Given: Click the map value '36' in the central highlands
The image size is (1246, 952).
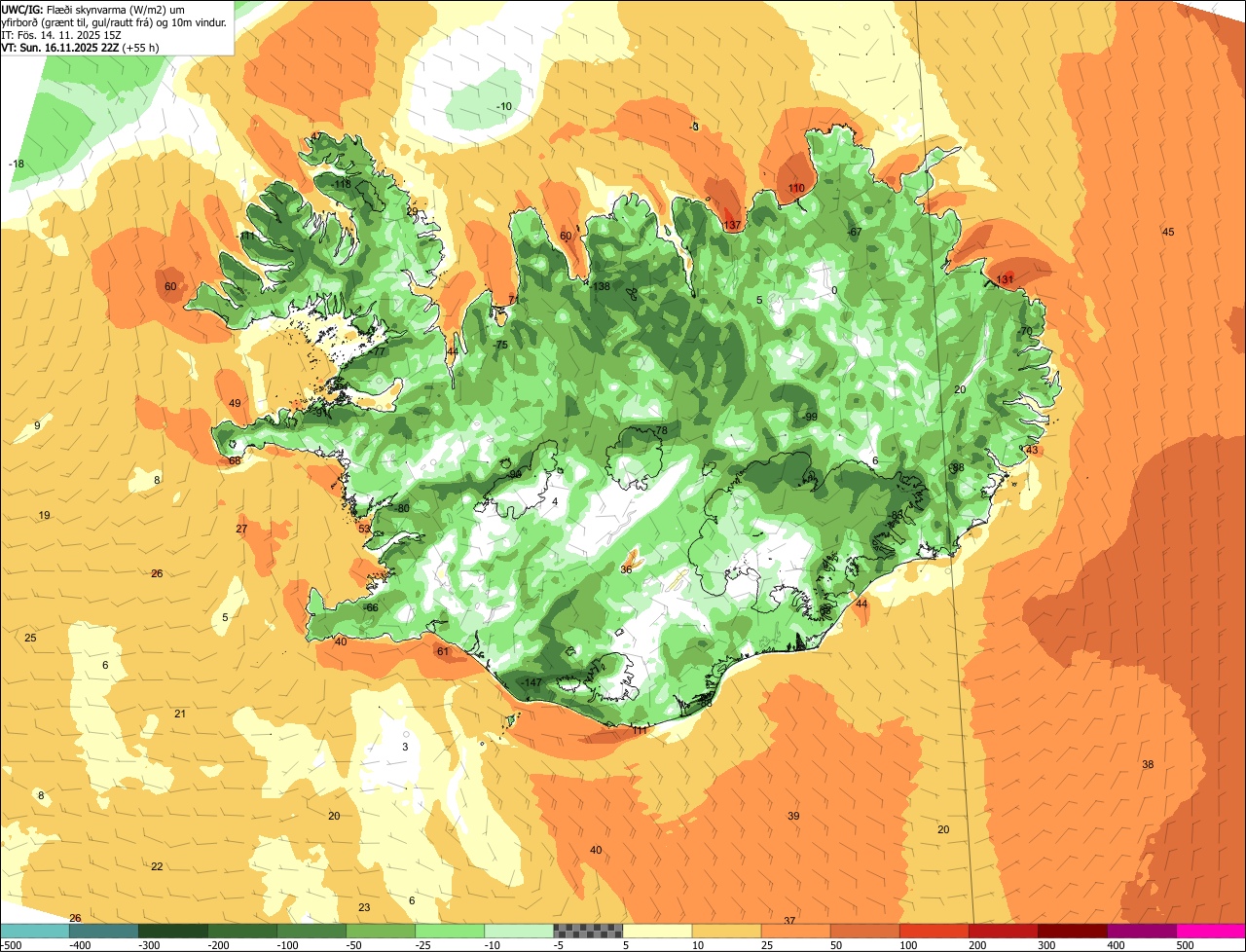Looking at the screenshot, I should point(626,569).
